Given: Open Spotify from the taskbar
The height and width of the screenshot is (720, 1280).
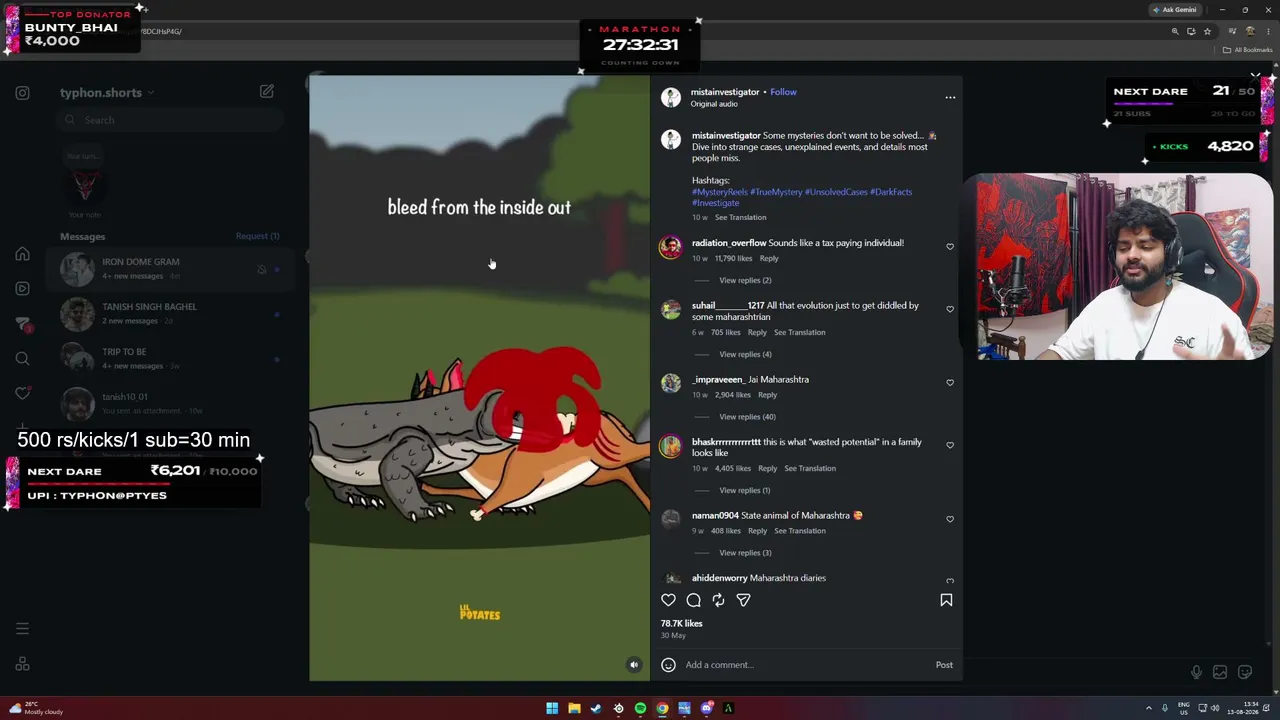Looking at the screenshot, I should (x=640, y=708).
